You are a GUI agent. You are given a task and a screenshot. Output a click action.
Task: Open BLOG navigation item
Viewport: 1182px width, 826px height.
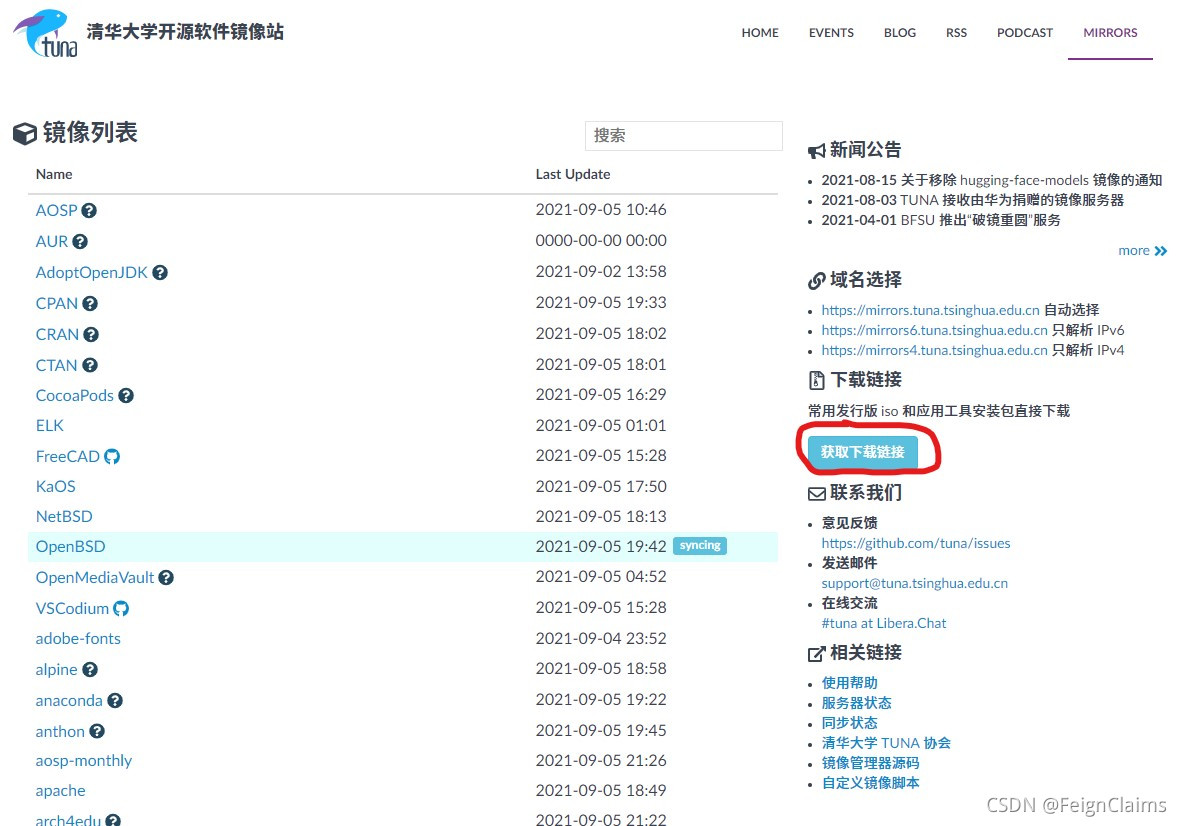900,33
